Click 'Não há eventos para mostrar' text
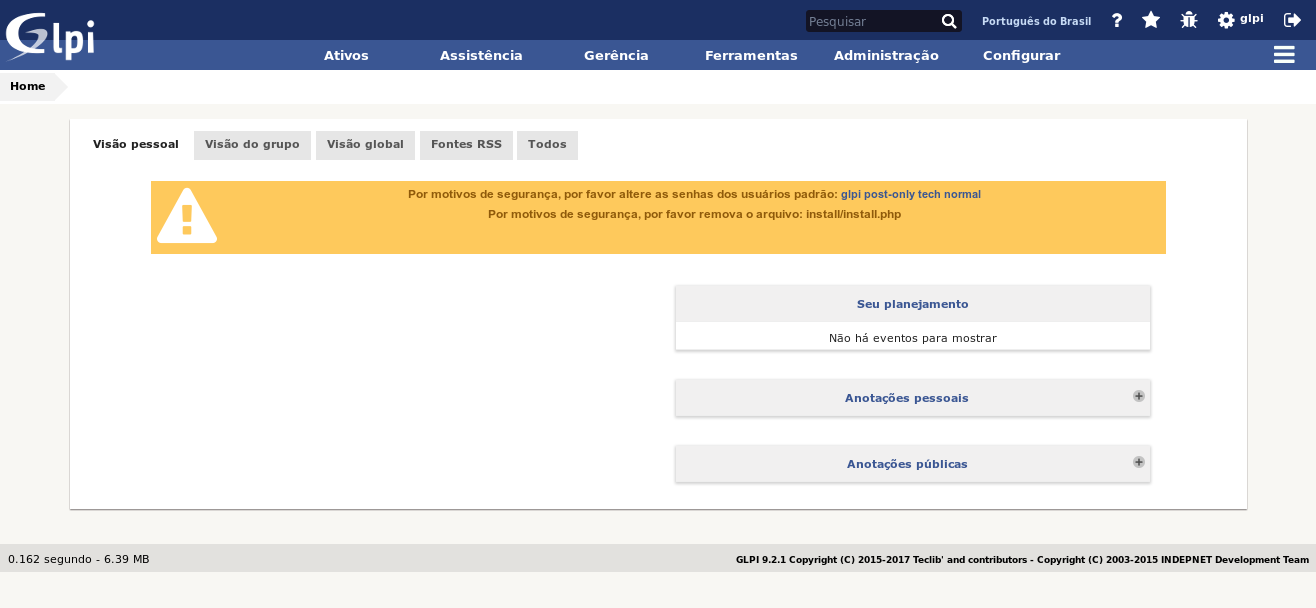Screen dimensions: 1316x608 pyautogui.click(x=913, y=338)
